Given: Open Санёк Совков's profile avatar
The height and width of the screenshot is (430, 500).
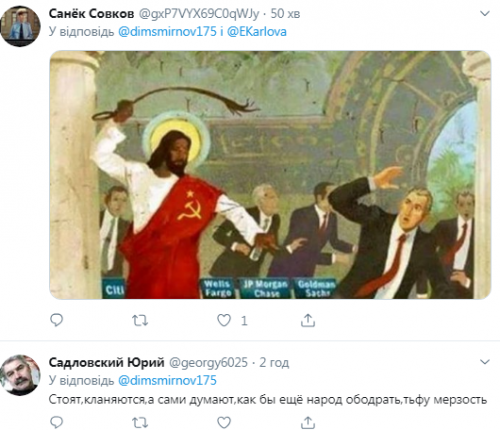Looking at the screenshot, I should [x=20, y=26].
